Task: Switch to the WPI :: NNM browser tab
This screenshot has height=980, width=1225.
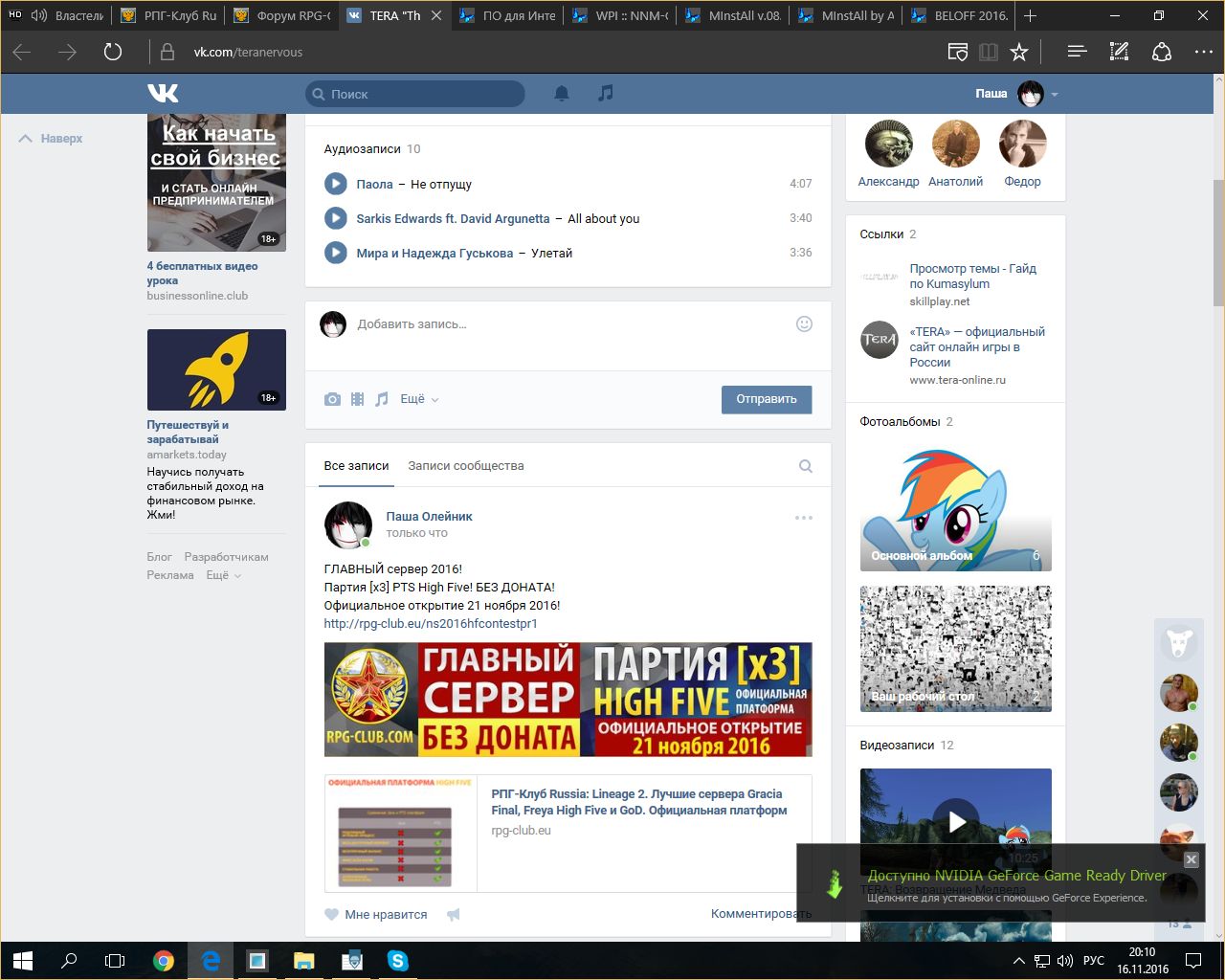Action: [621, 15]
